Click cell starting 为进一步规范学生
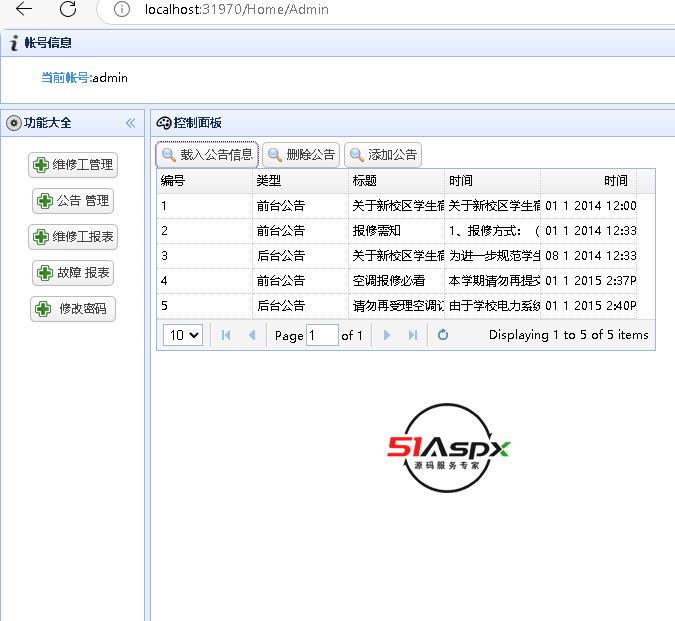Viewport: 675px width, 621px height. coord(492,256)
